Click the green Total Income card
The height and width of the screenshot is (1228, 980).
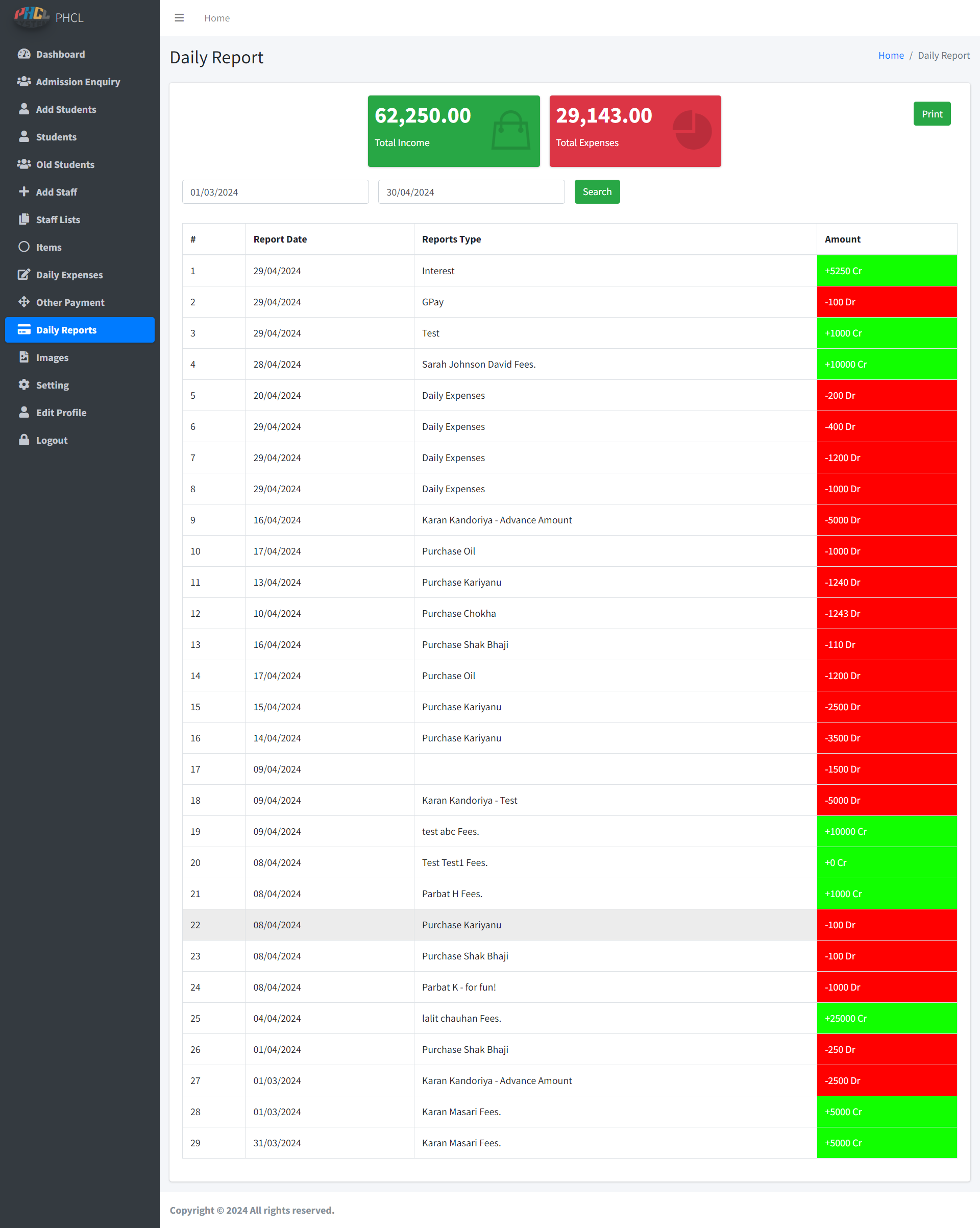click(453, 131)
